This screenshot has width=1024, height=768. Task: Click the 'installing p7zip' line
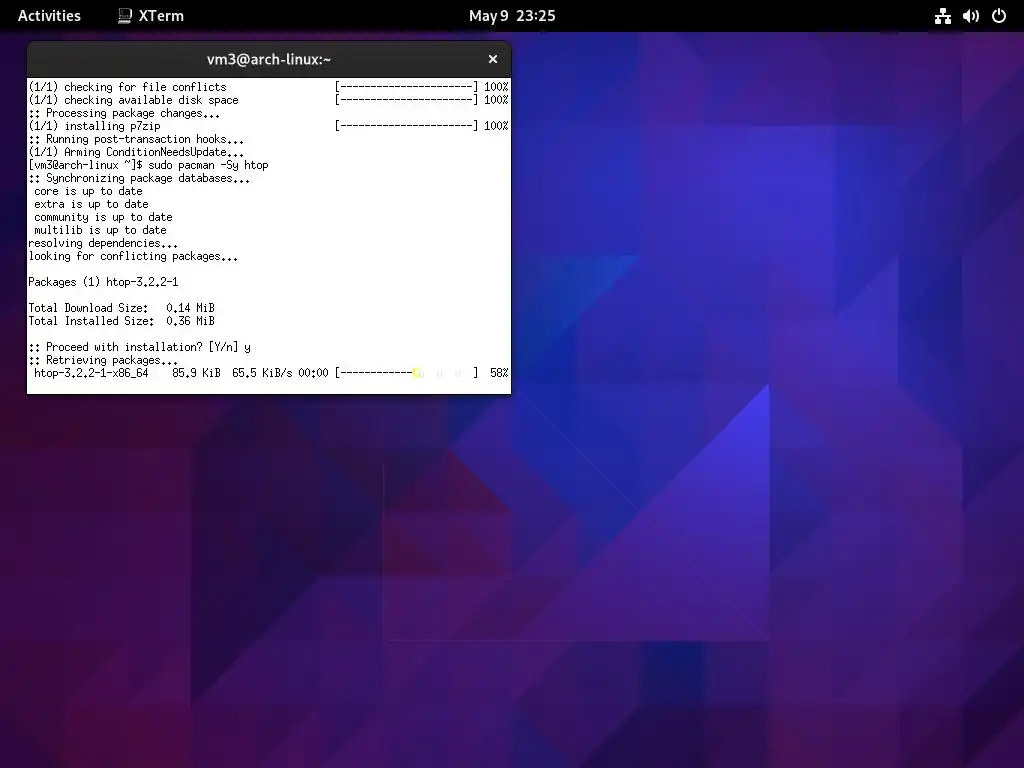(x=94, y=126)
